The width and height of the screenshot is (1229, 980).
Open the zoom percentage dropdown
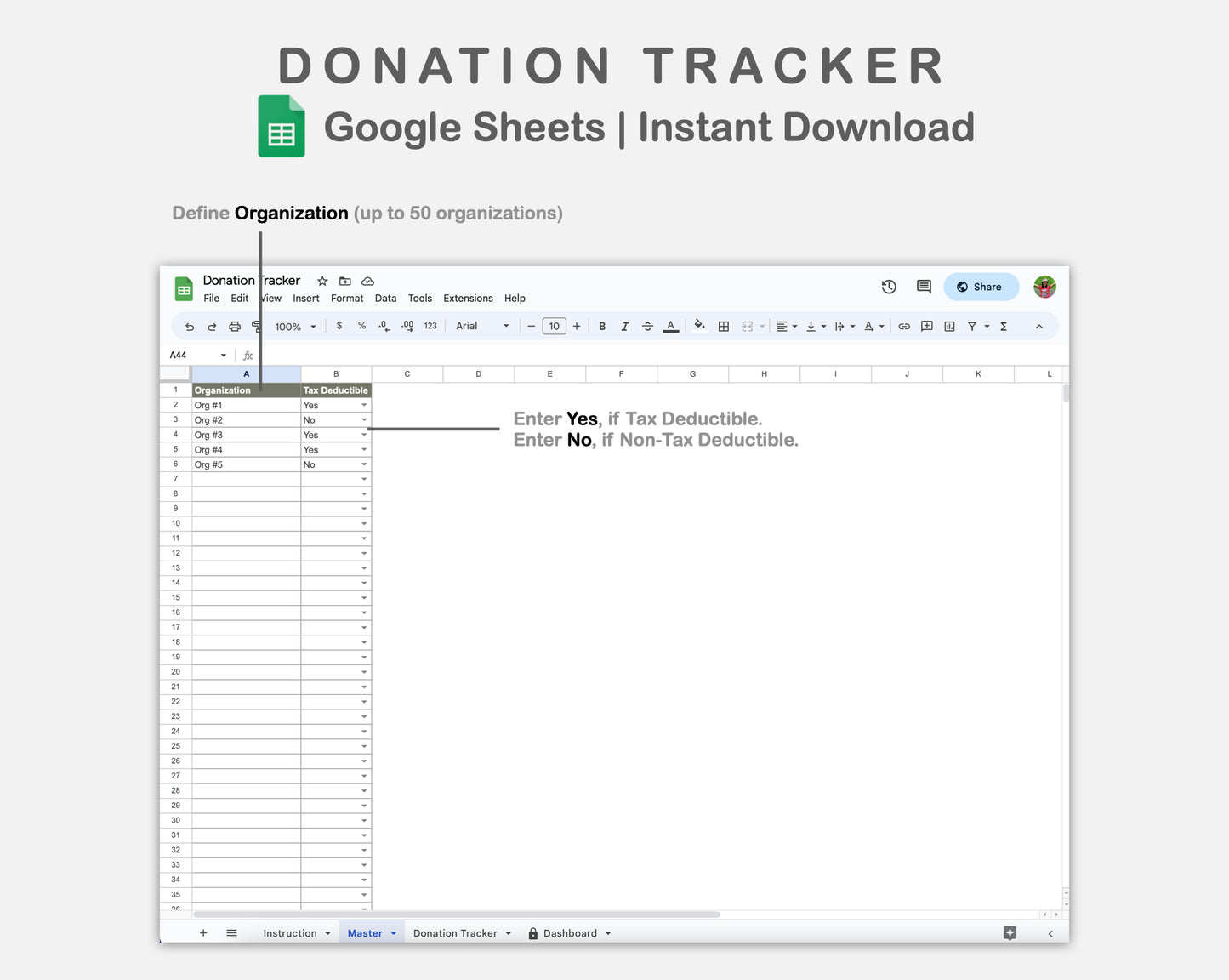(x=294, y=326)
